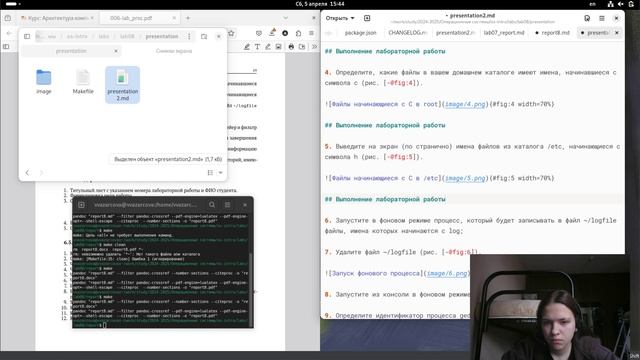Open the file manager view options dropdown
The width and height of the screenshot is (640, 360).
point(220,173)
